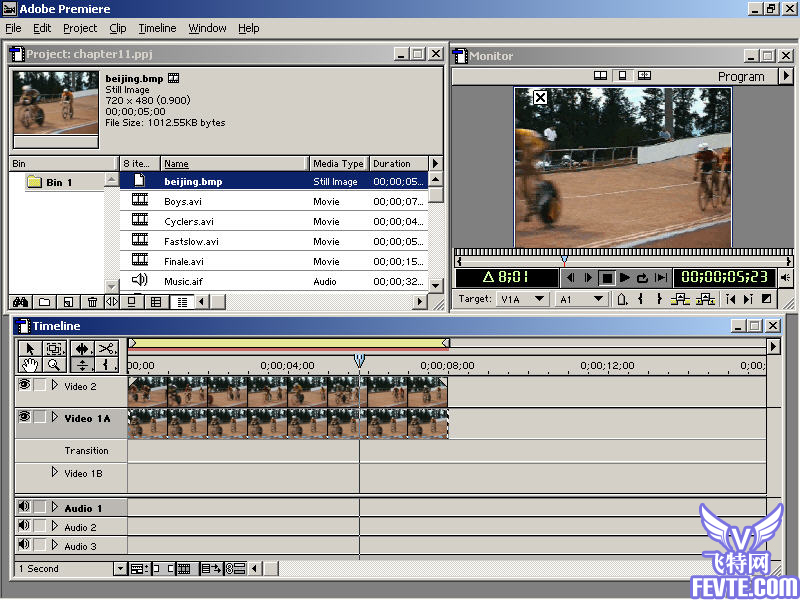Switch Project window to Icon view
800x600 pixels.
point(132,302)
